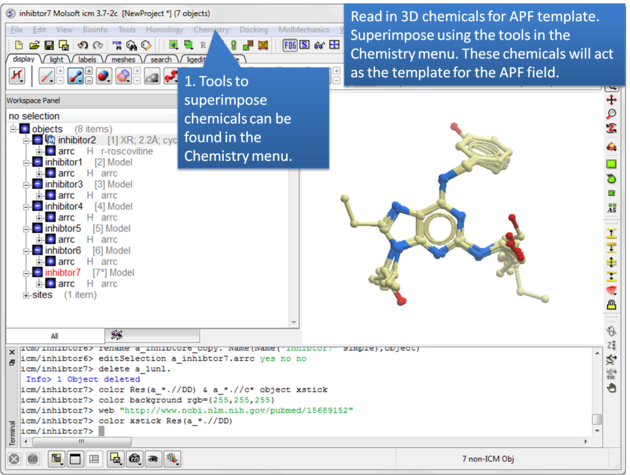Image resolution: width=630 pixels, height=475 pixels.
Task: Toggle display box for inhibtor7 object
Action: [x=37, y=273]
